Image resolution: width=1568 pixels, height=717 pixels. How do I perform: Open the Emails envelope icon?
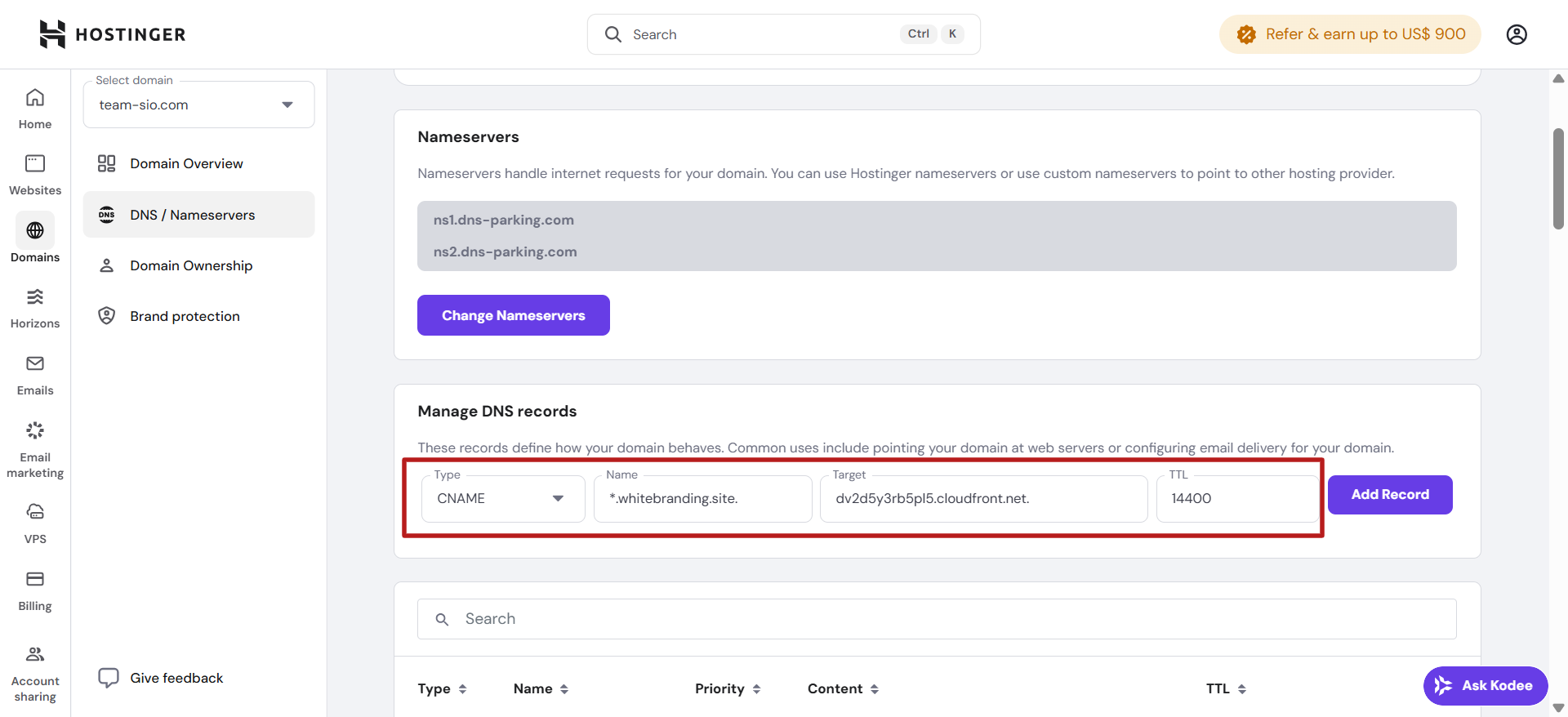point(35,363)
